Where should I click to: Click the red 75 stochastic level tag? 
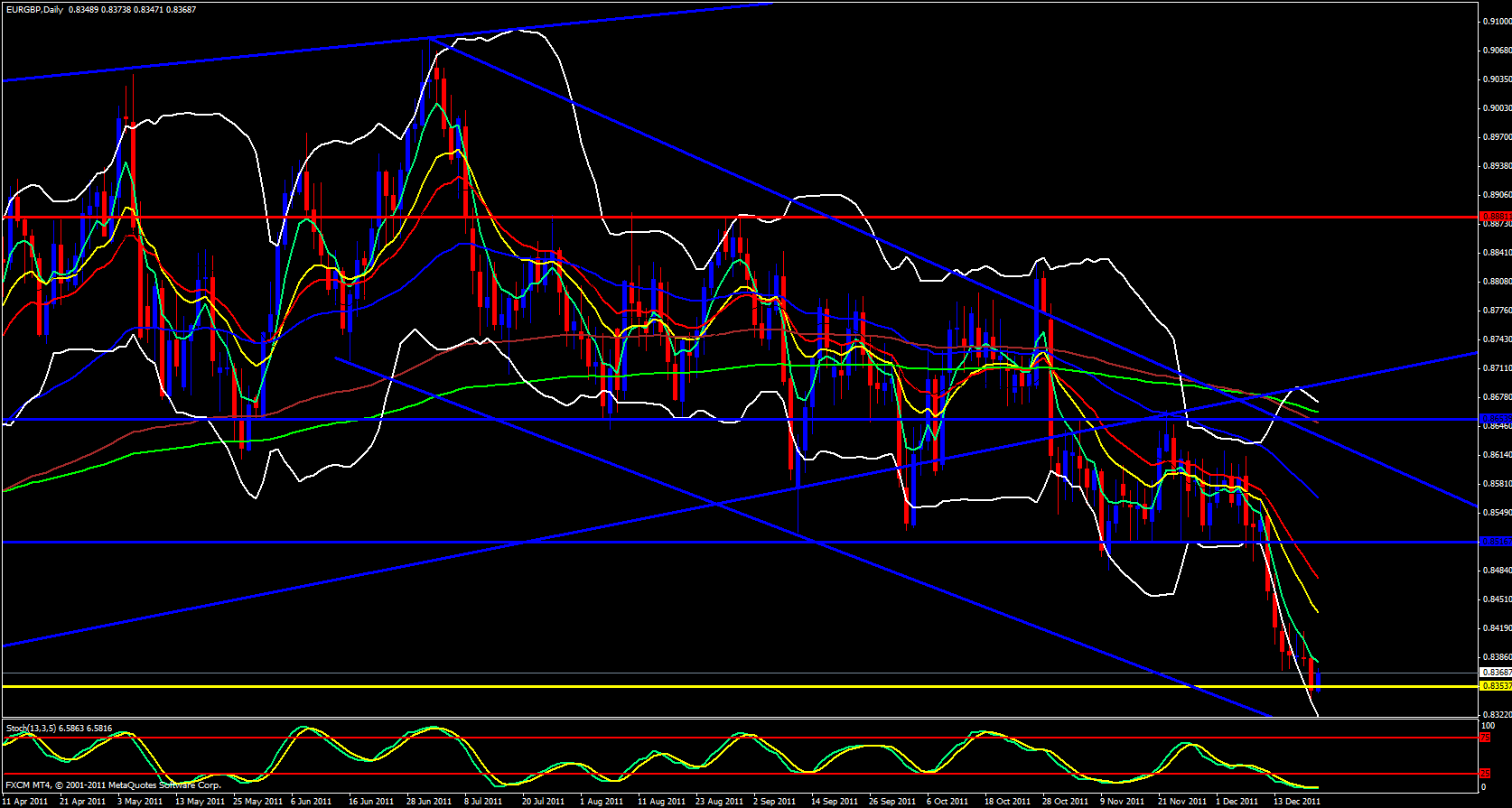(x=1485, y=738)
